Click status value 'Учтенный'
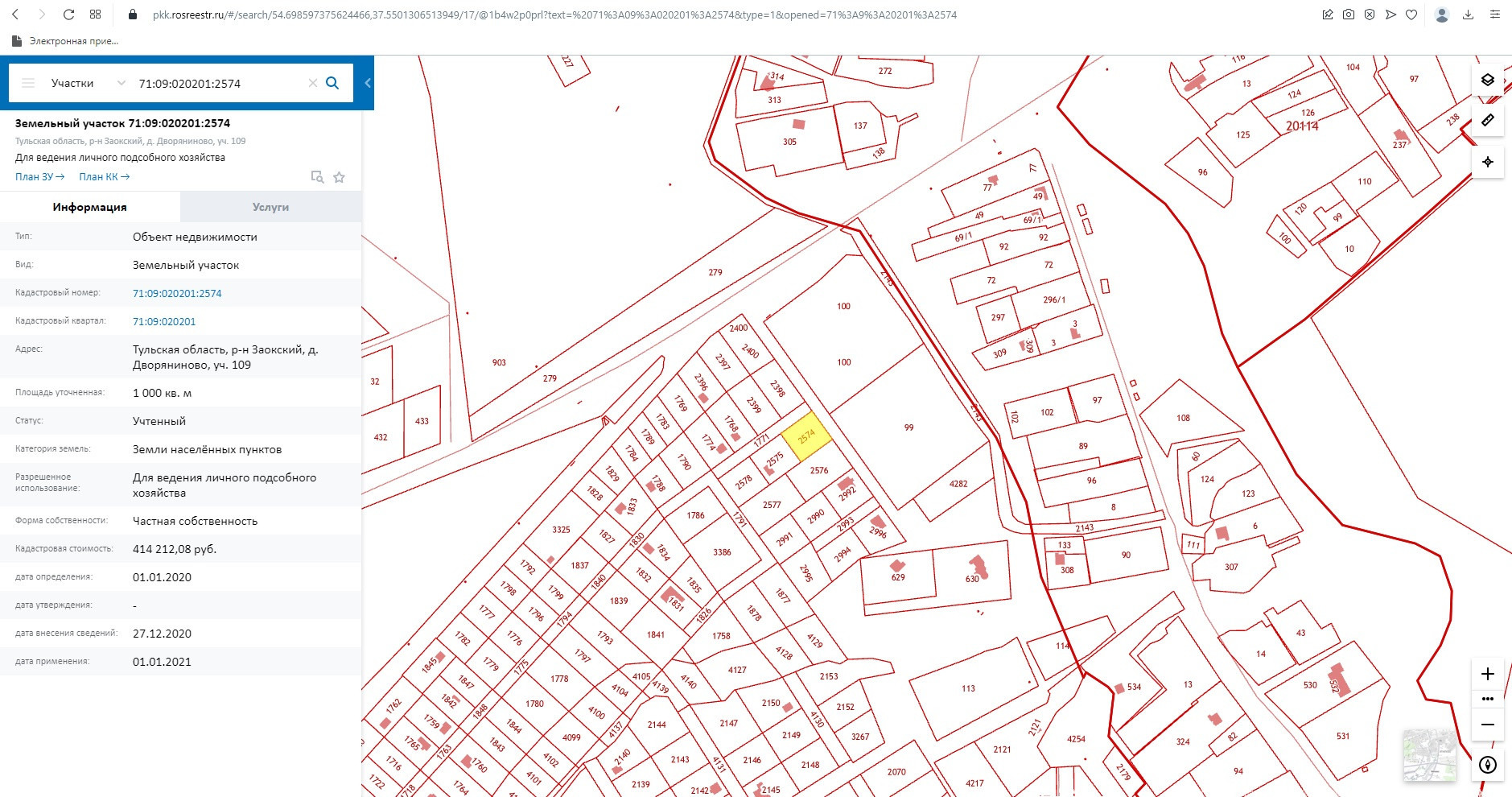The width and height of the screenshot is (1512, 797). pyautogui.click(x=159, y=421)
